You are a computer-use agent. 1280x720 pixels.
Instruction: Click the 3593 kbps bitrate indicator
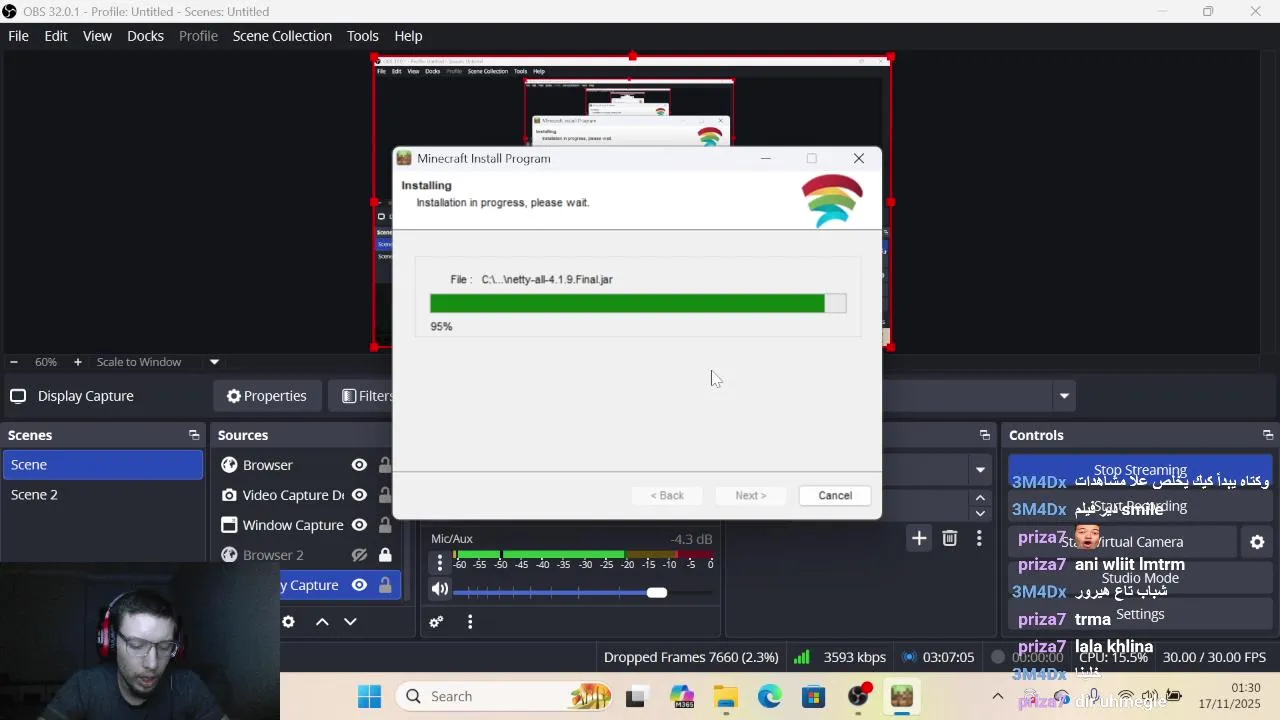click(855, 657)
